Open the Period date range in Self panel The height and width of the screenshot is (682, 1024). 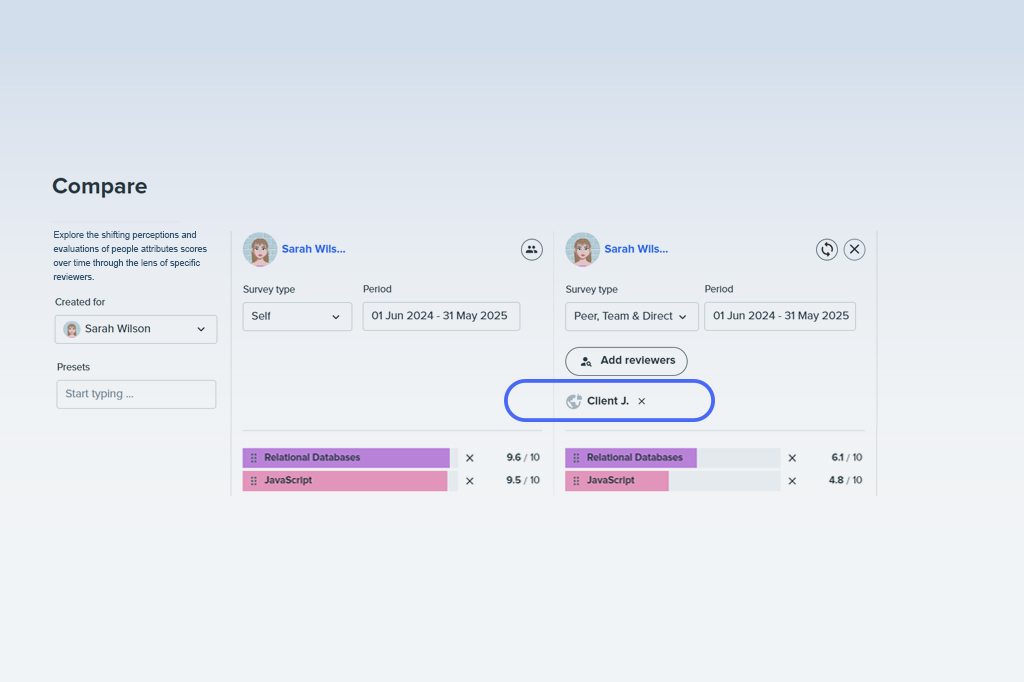441,316
